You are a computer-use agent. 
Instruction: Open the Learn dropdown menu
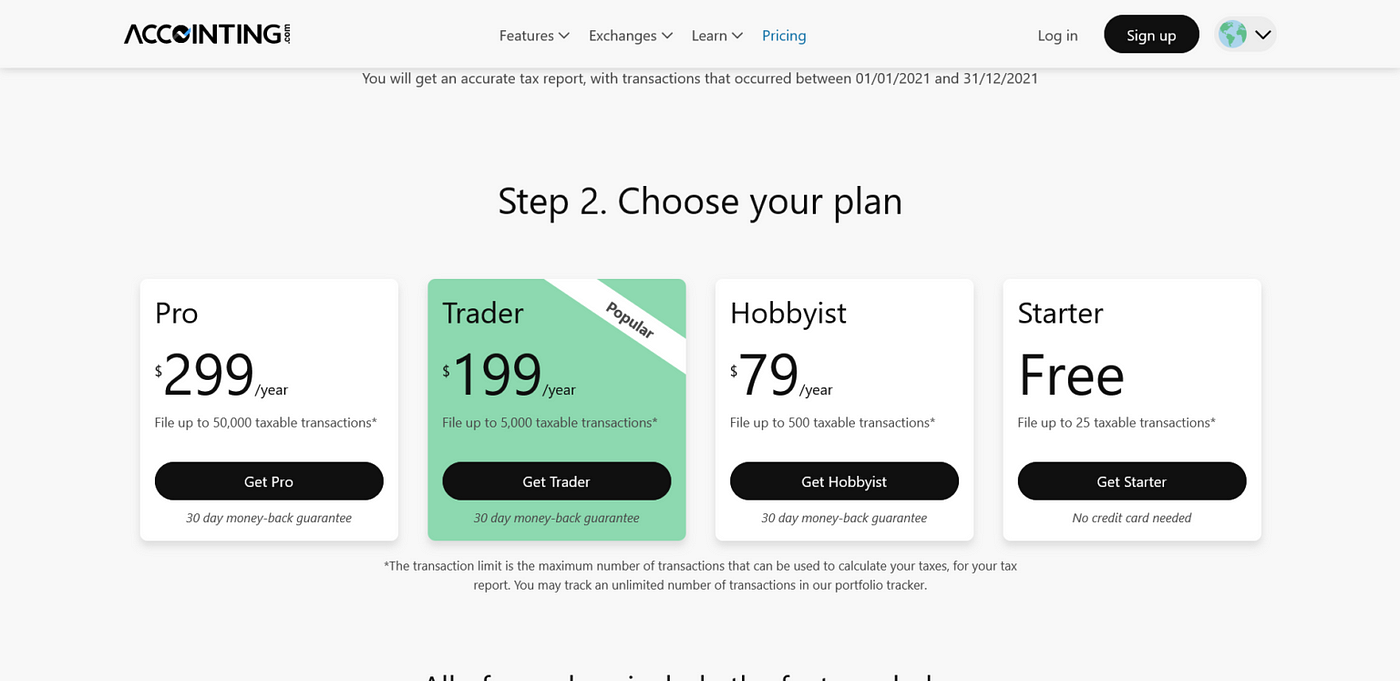tap(717, 35)
